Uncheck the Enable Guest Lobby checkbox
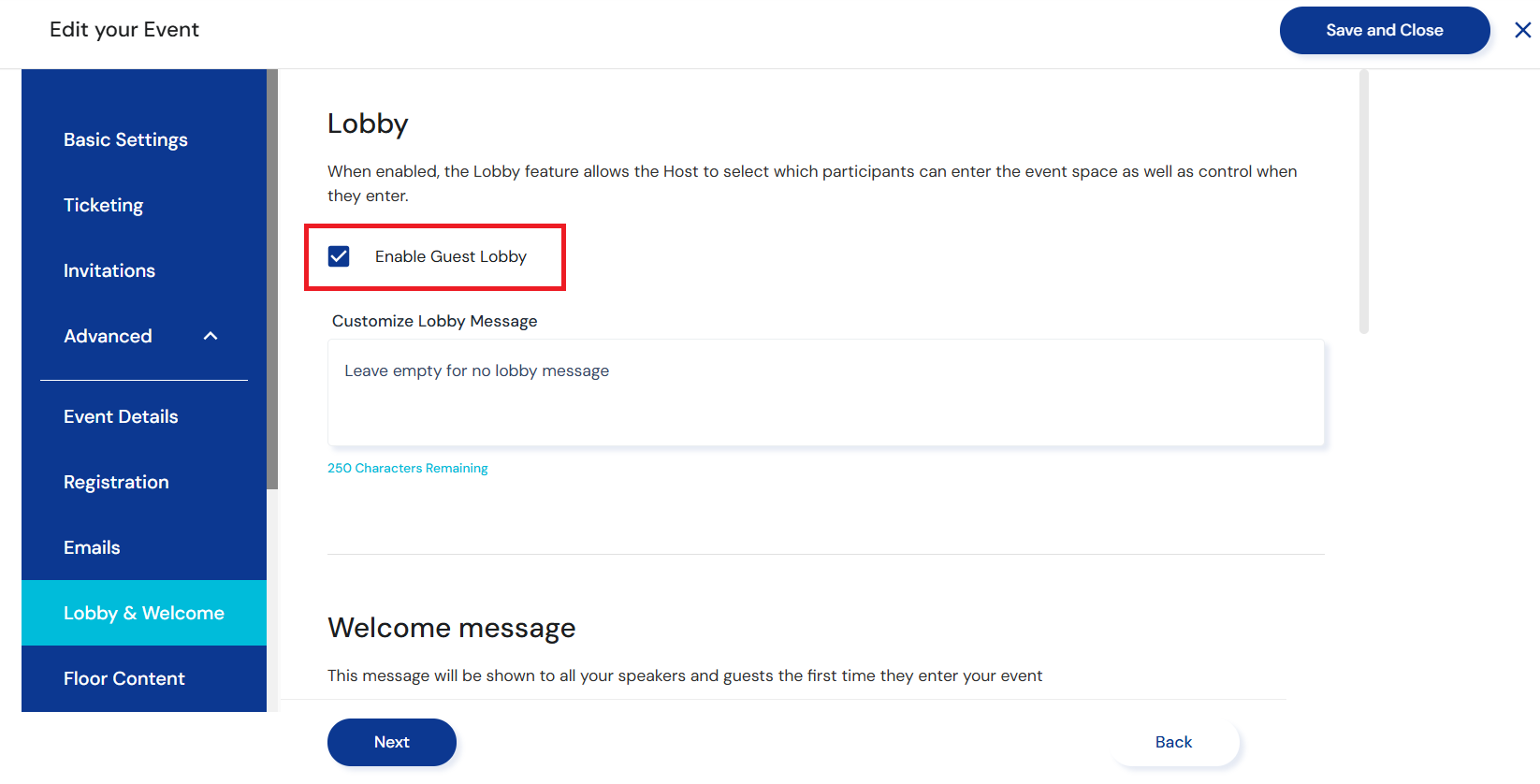The width and height of the screenshot is (1540, 784). (339, 256)
